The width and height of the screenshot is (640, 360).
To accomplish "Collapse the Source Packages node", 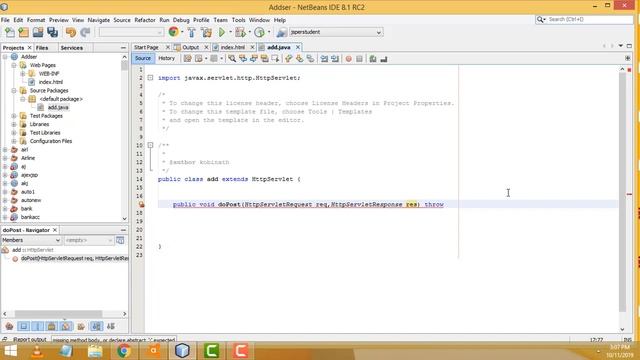I will (14, 91).
